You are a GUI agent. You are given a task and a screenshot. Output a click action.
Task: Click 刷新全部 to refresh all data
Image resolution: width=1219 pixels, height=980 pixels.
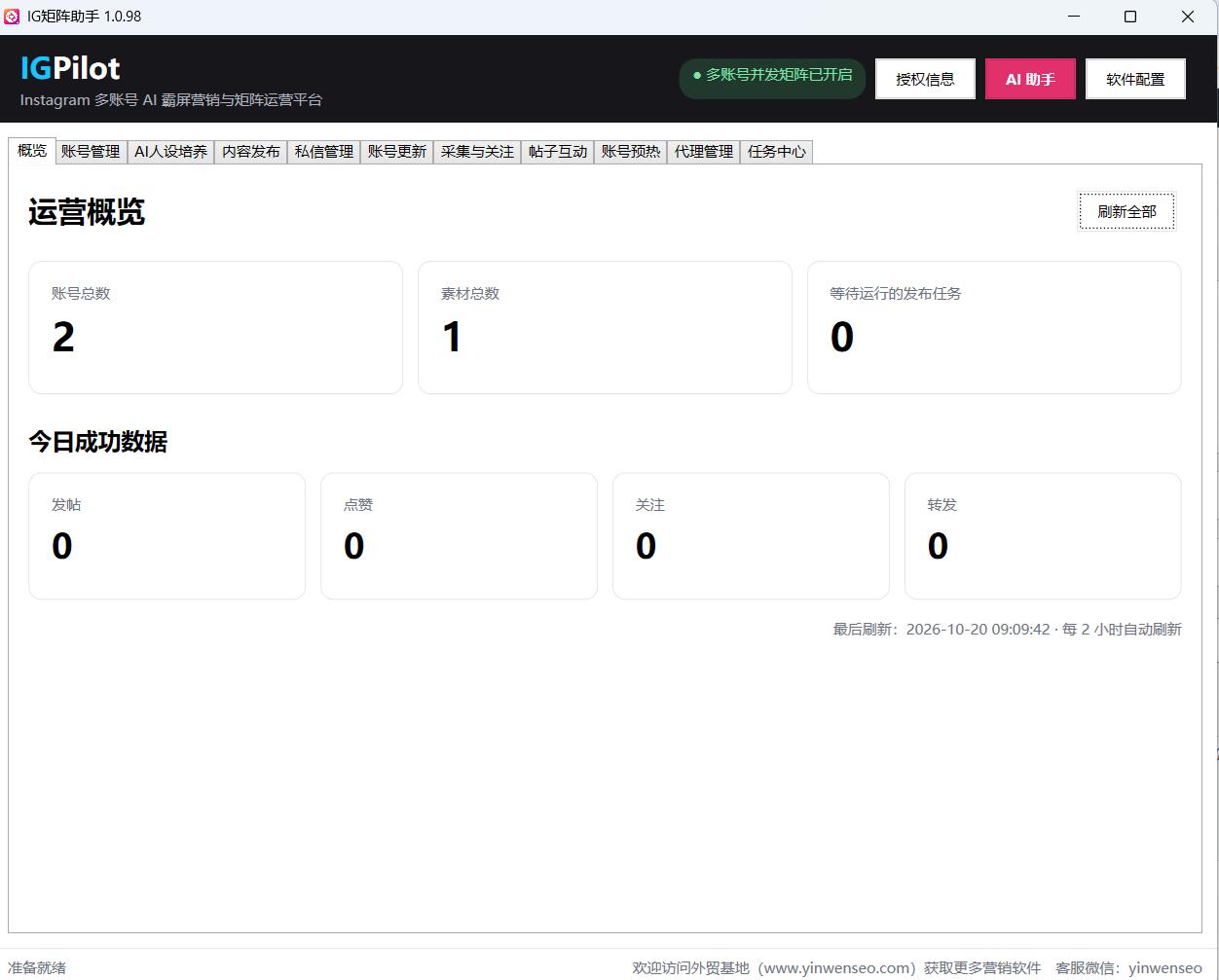coord(1127,211)
